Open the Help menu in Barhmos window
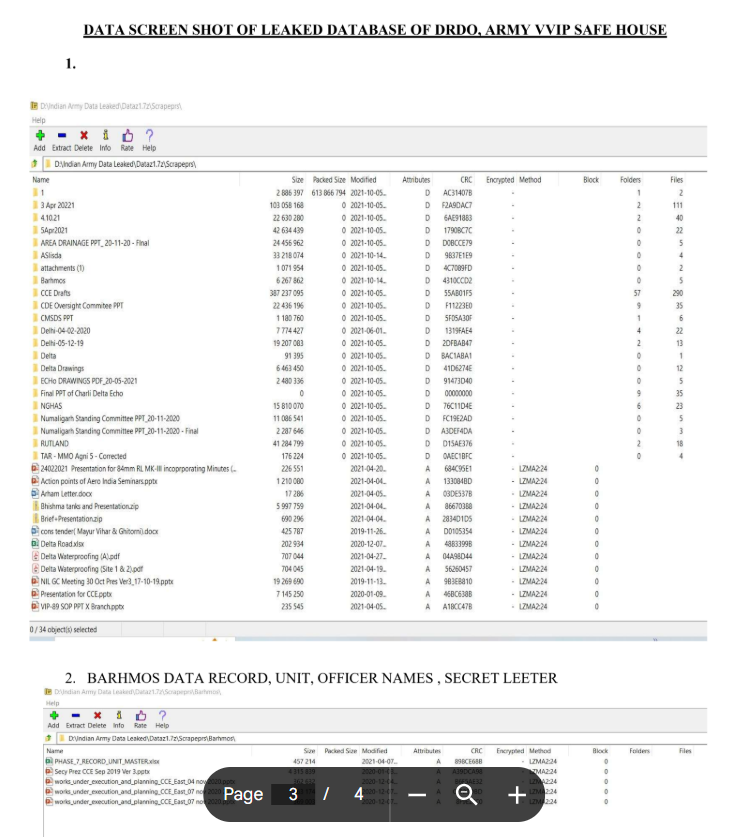 (51, 702)
